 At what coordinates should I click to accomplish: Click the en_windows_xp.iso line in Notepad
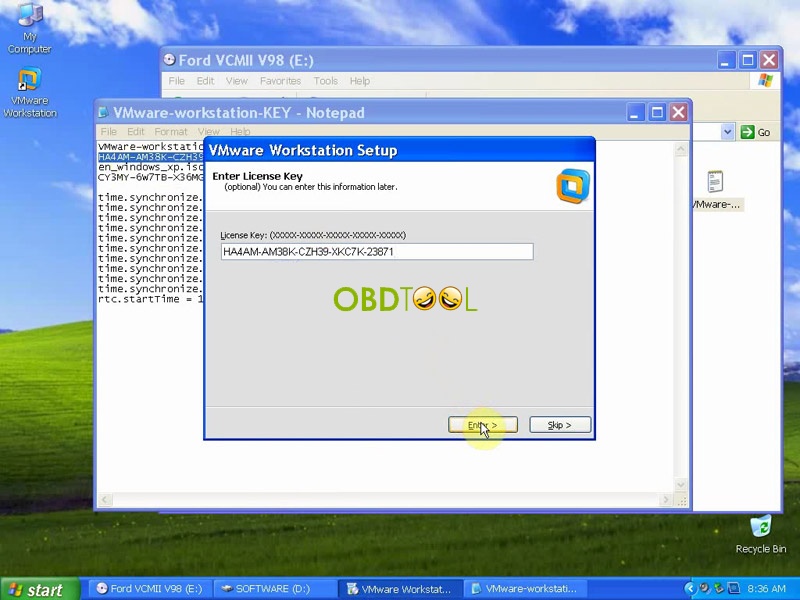pyautogui.click(x=151, y=167)
